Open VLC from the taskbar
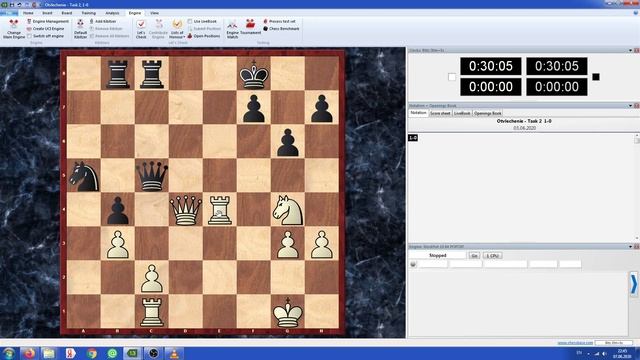This screenshot has height=360, width=640. [174, 353]
